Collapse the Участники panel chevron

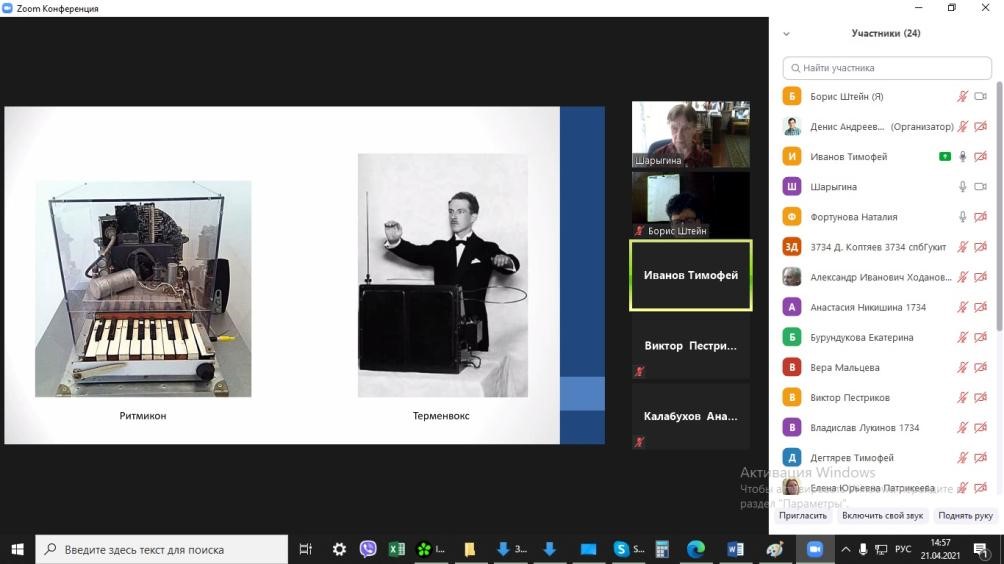click(786, 34)
